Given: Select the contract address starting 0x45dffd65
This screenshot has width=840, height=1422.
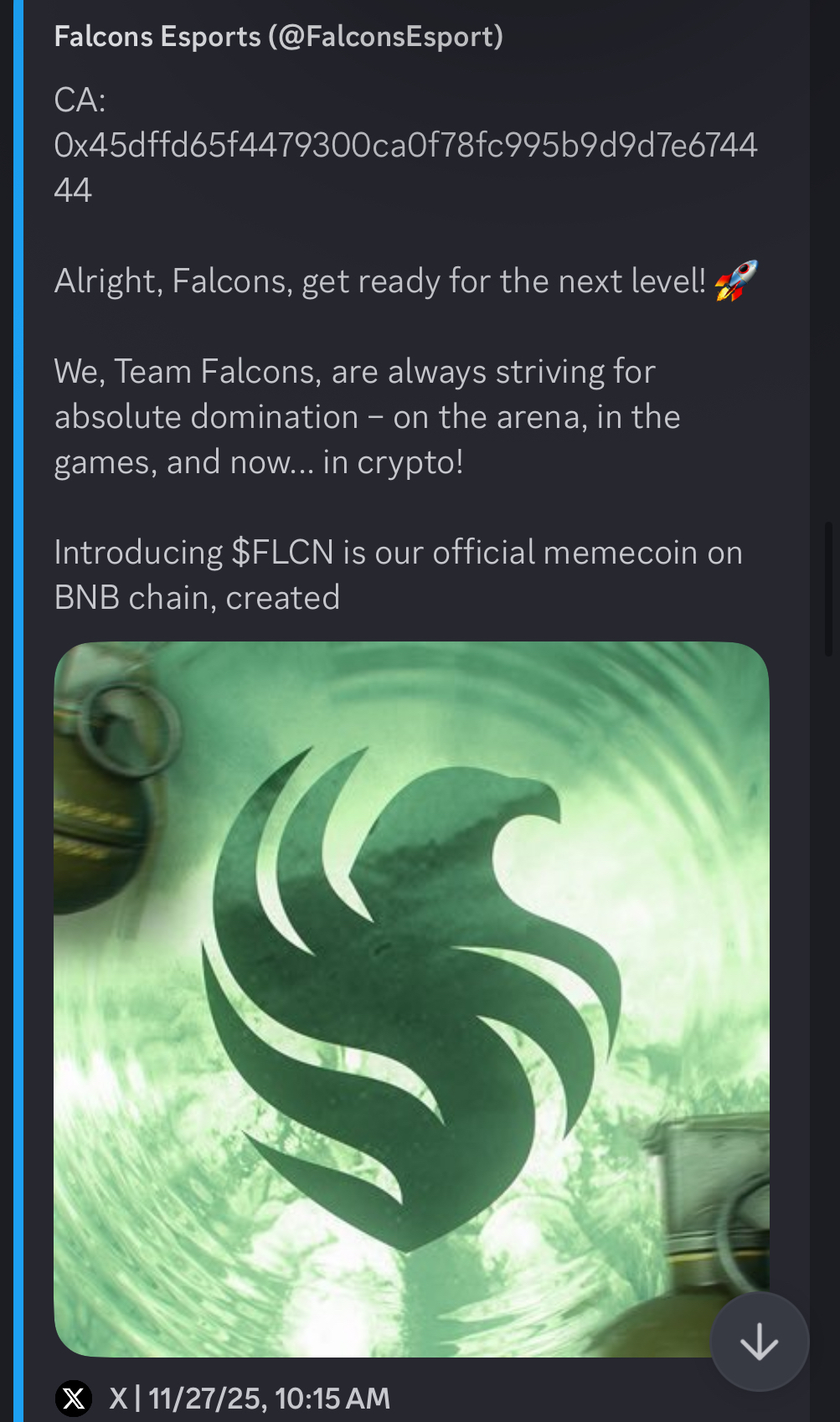Looking at the screenshot, I should 406,167.
